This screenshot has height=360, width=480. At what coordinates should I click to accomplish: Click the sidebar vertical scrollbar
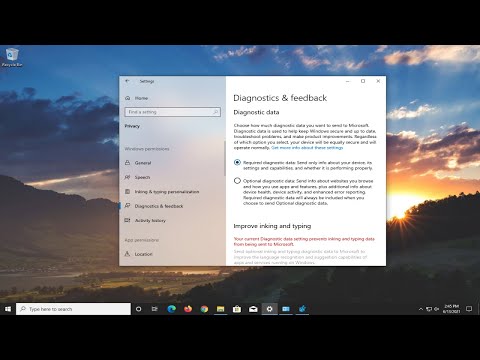tap(225, 158)
